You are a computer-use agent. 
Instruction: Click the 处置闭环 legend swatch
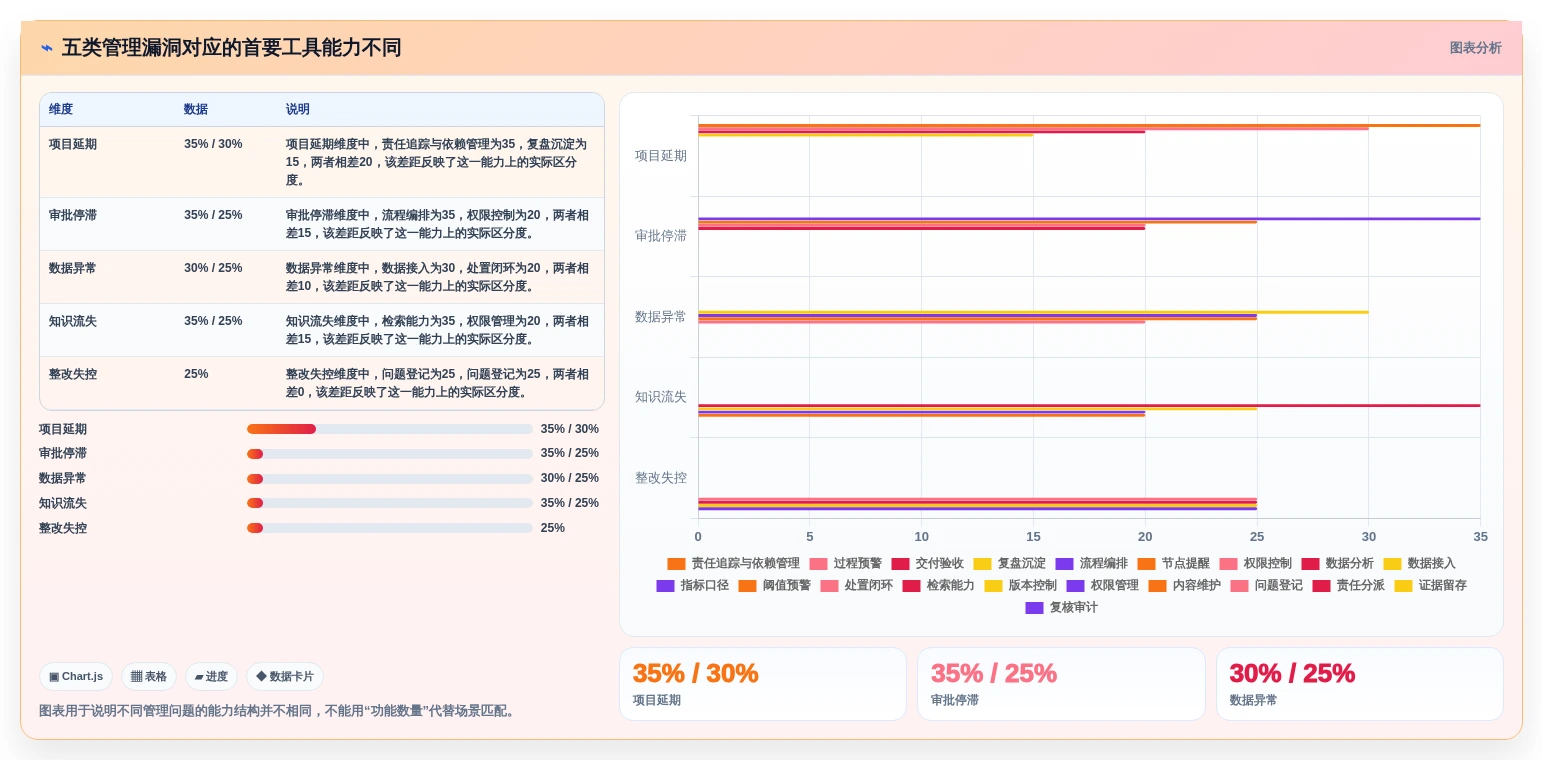(x=830, y=586)
